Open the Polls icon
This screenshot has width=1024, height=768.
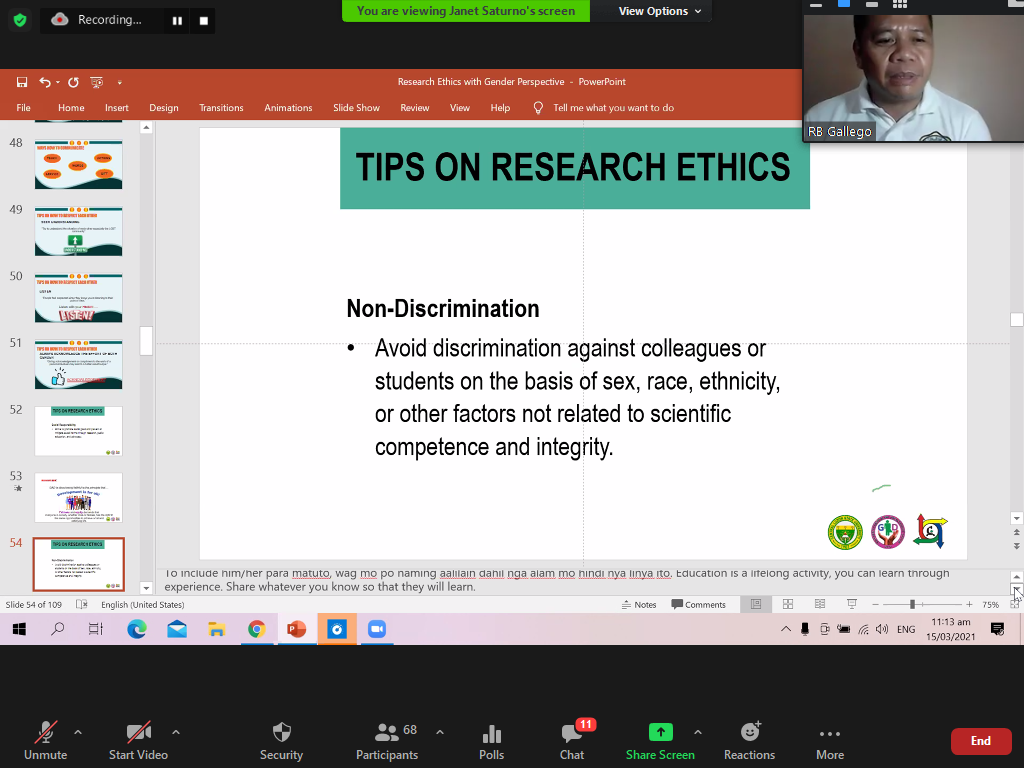point(491,733)
